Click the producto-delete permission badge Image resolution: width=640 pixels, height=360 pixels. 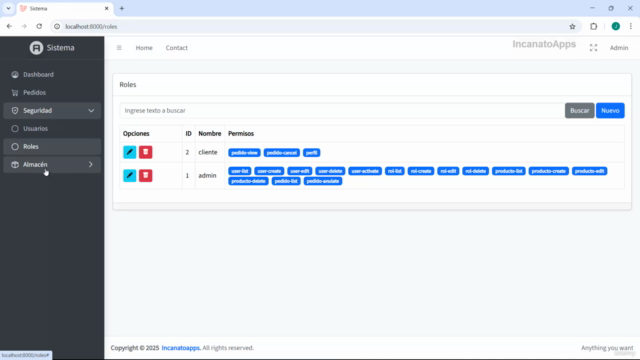click(248, 181)
